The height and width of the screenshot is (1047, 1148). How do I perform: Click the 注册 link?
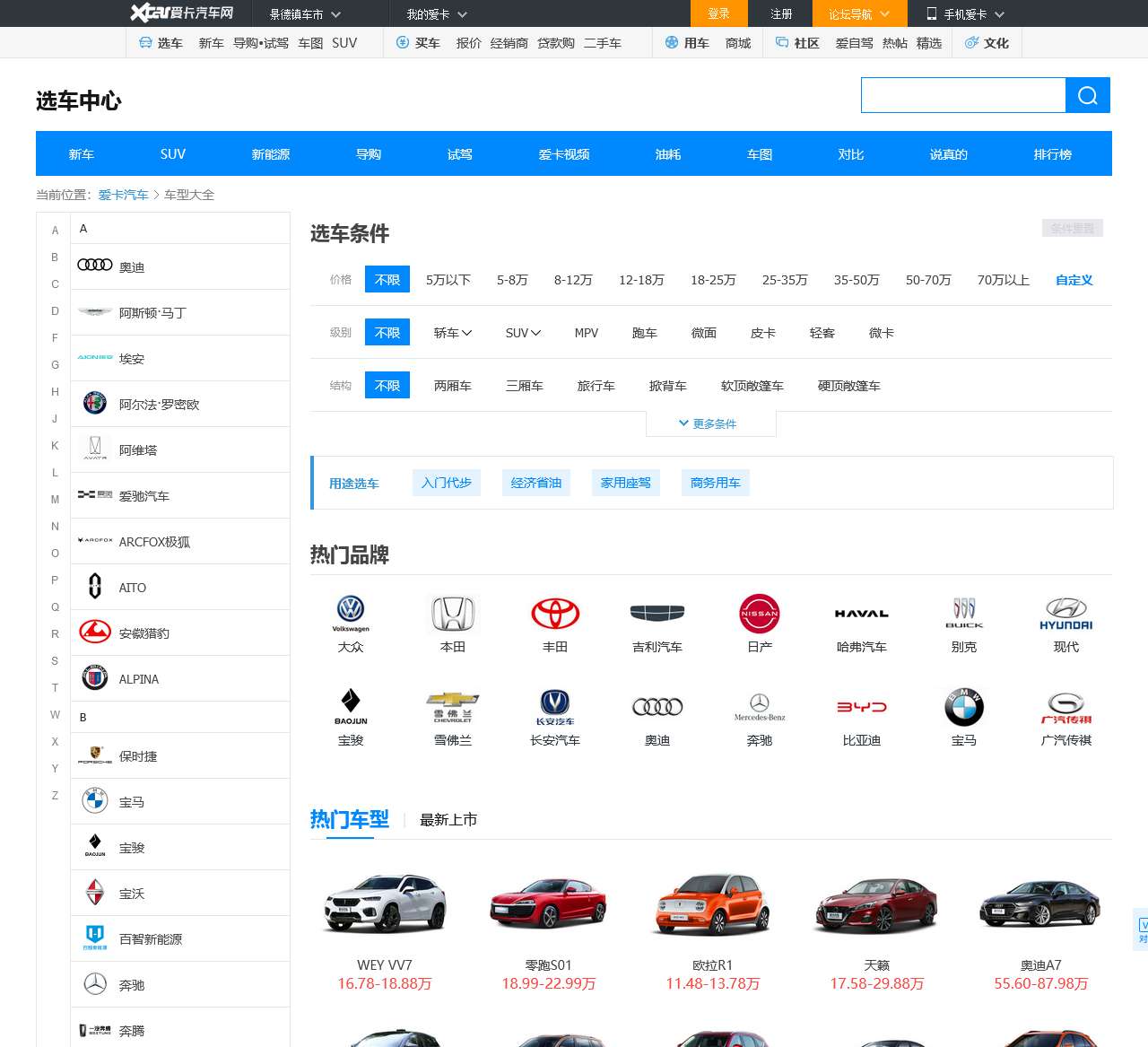coord(782,14)
